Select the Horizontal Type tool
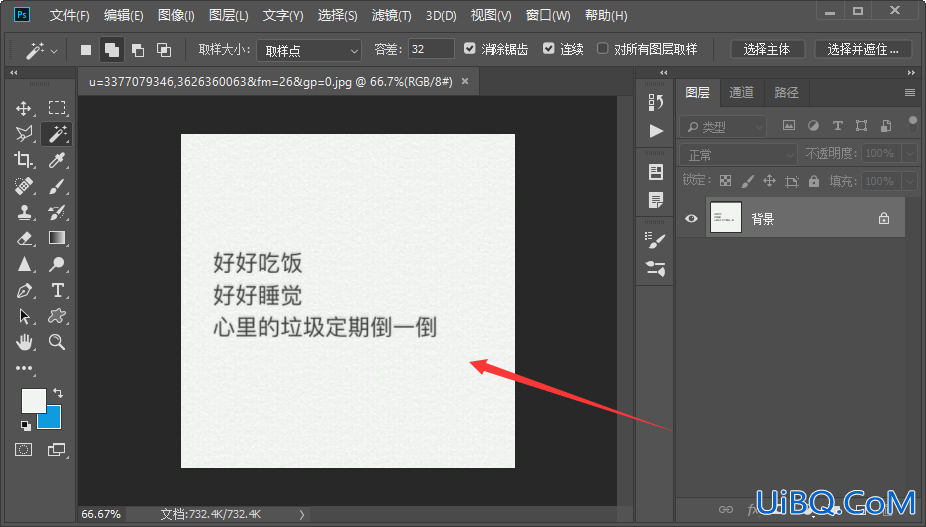The width and height of the screenshot is (926, 527). (57, 290)
